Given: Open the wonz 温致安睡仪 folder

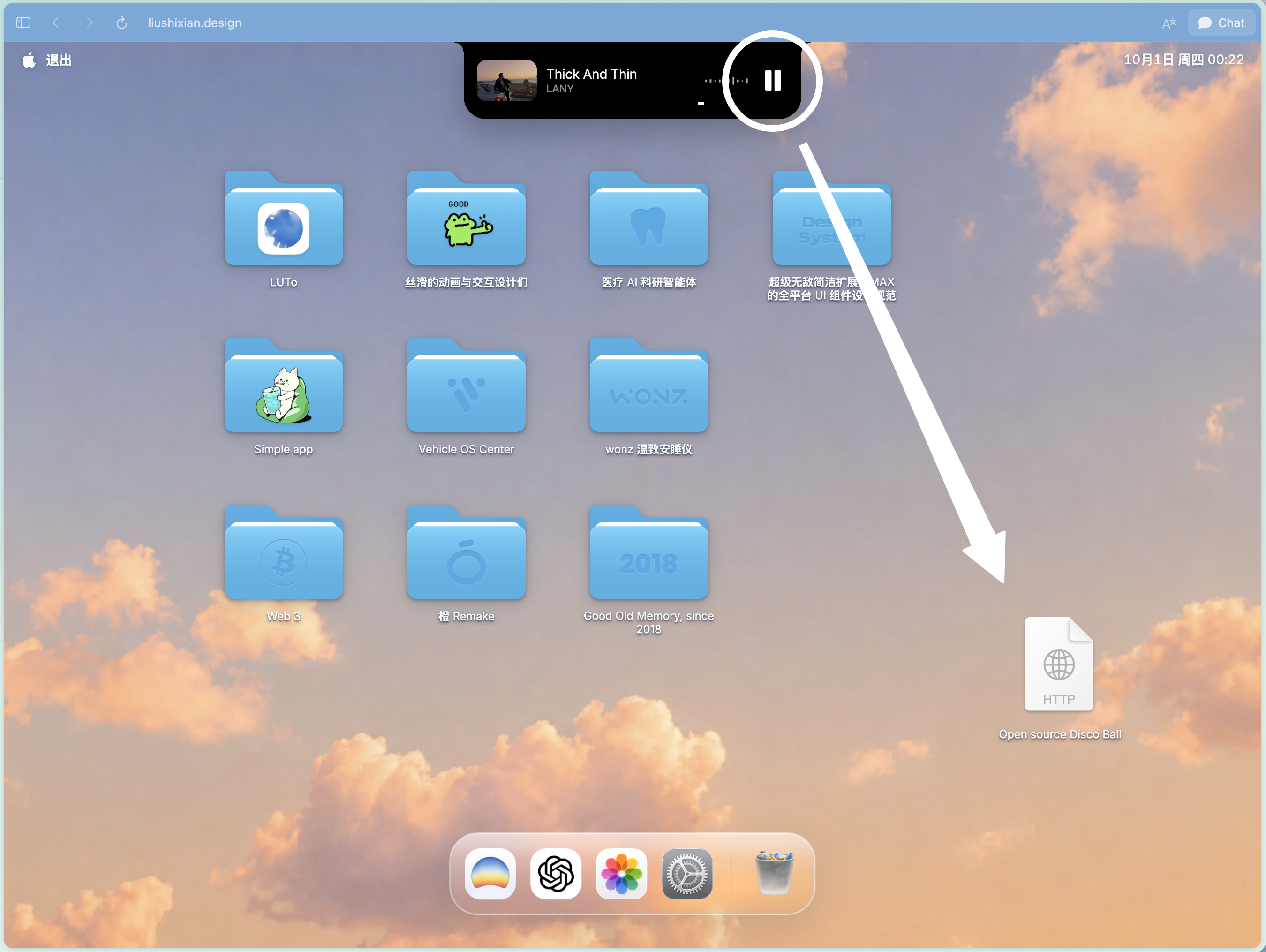Looking at the screenshot, I should coord(648,385).
